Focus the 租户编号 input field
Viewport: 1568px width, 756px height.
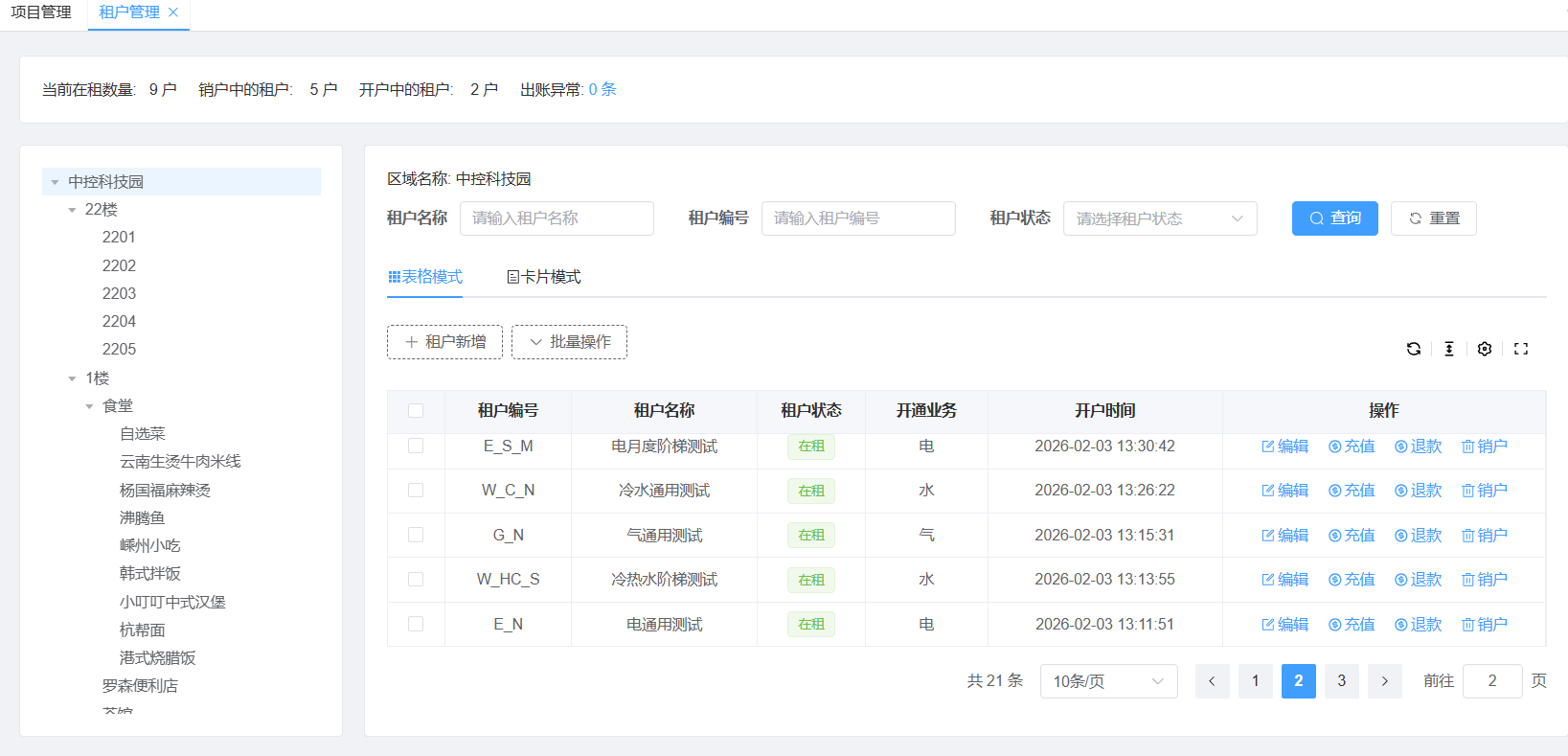pyautogui.click(x=858, y=218)
